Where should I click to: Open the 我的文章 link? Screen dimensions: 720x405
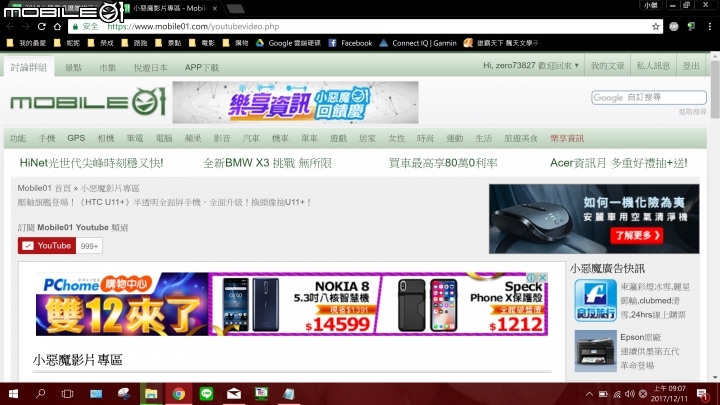(607, 66)
